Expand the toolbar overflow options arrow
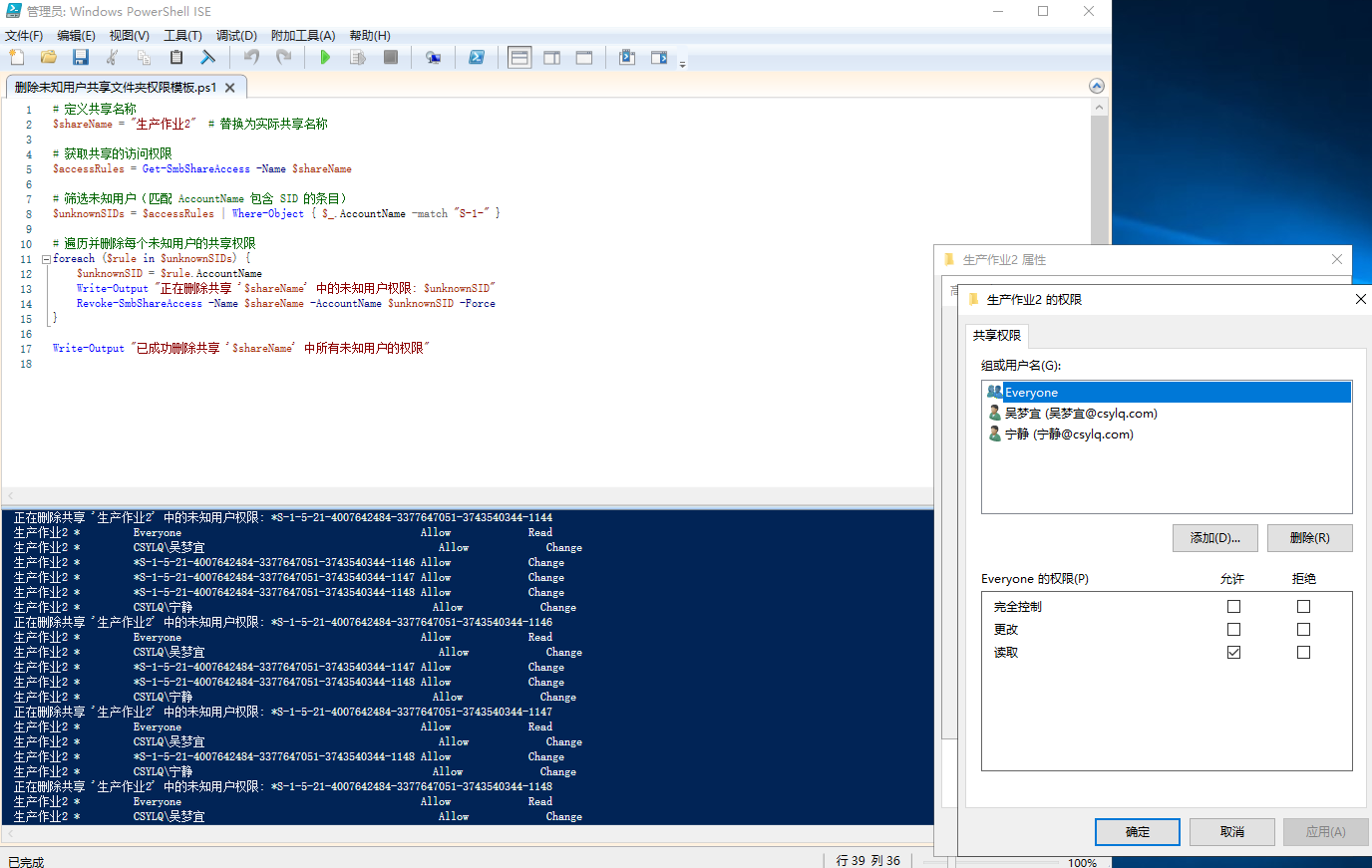This screenshot has width=1372, height=868. point(683,64)
